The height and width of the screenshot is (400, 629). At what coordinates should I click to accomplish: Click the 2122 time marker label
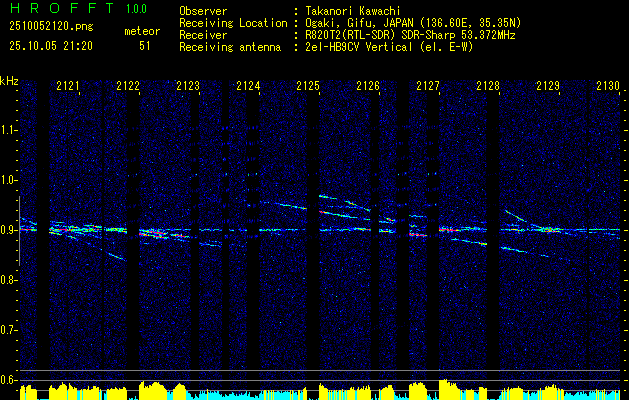coord(128,85)
